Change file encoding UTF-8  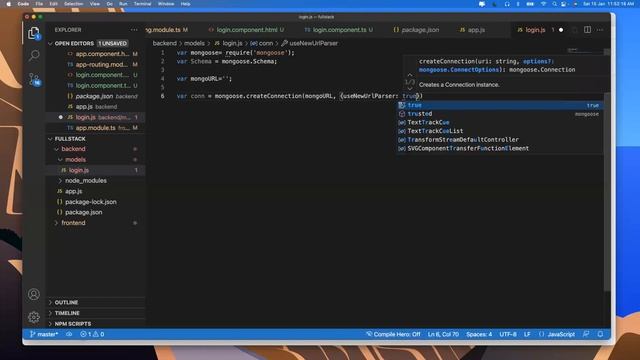point(508,334)
